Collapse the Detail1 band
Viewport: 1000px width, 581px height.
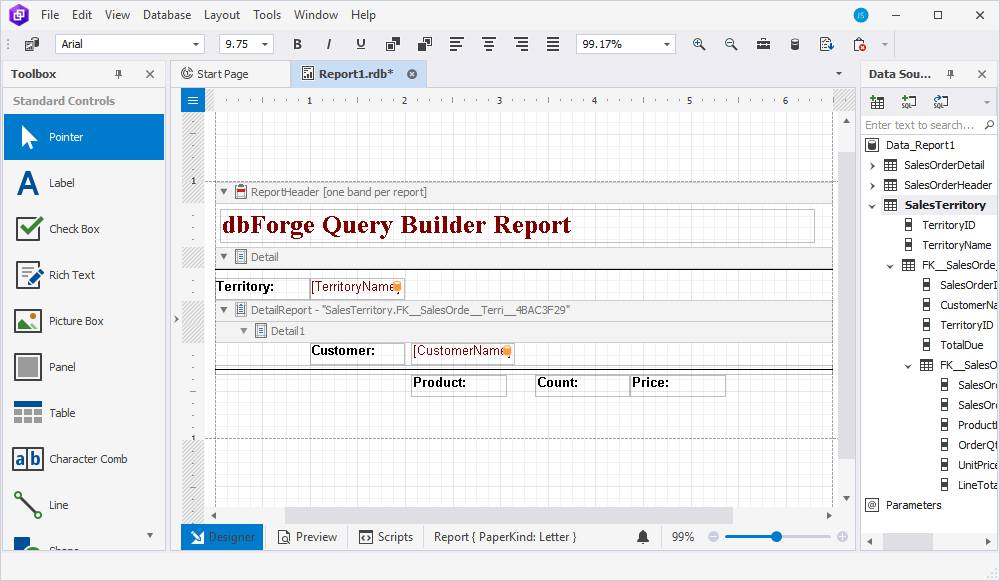click(244, 330)
